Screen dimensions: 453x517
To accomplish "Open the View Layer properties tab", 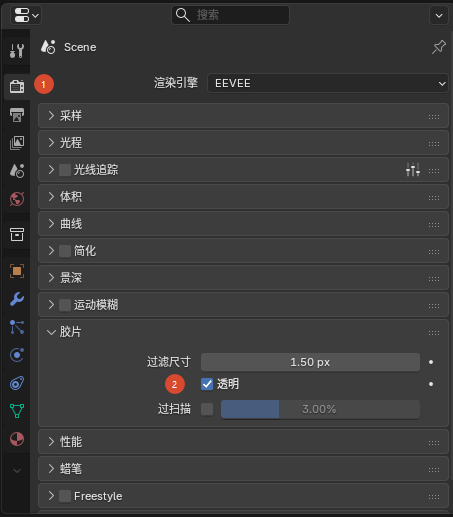I will pos(17,143).
